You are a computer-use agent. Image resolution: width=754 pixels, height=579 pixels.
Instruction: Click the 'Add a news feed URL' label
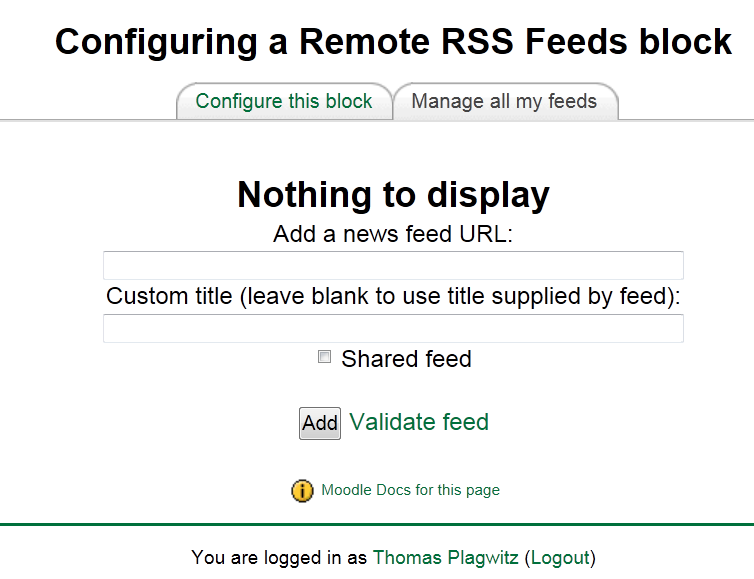coord(393,235)
